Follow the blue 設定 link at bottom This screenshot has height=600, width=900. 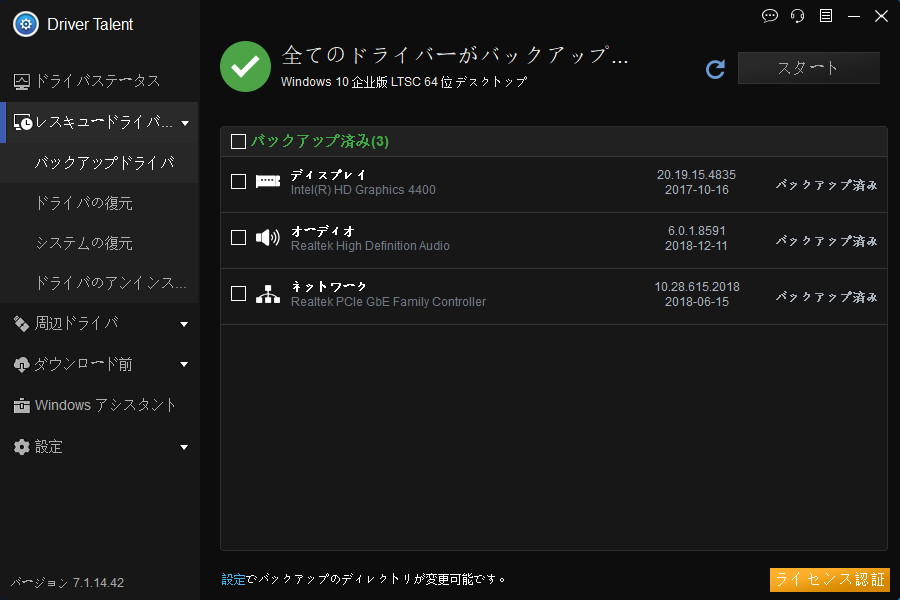pos(233,579)
